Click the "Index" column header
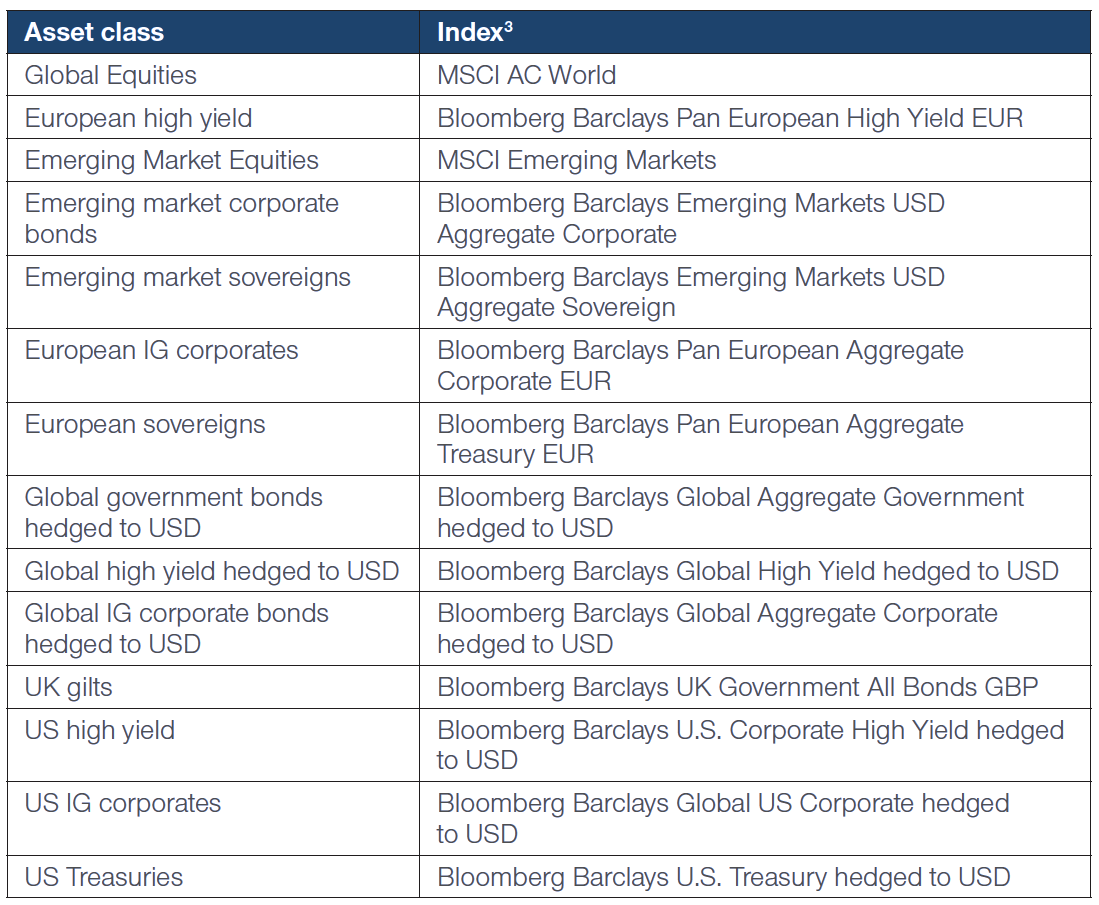 (x=475, y=32)
